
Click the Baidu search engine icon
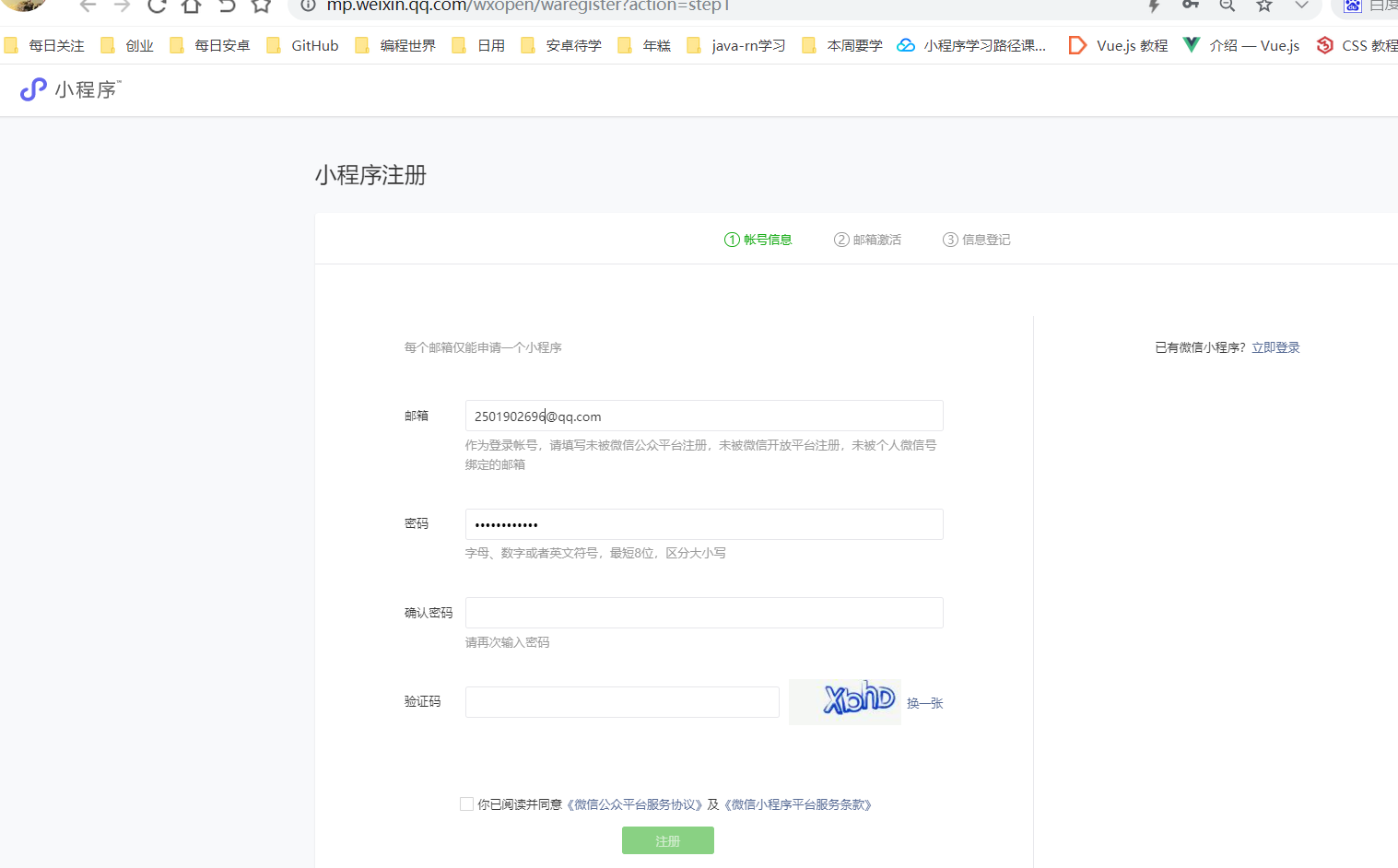point(1353,6)
